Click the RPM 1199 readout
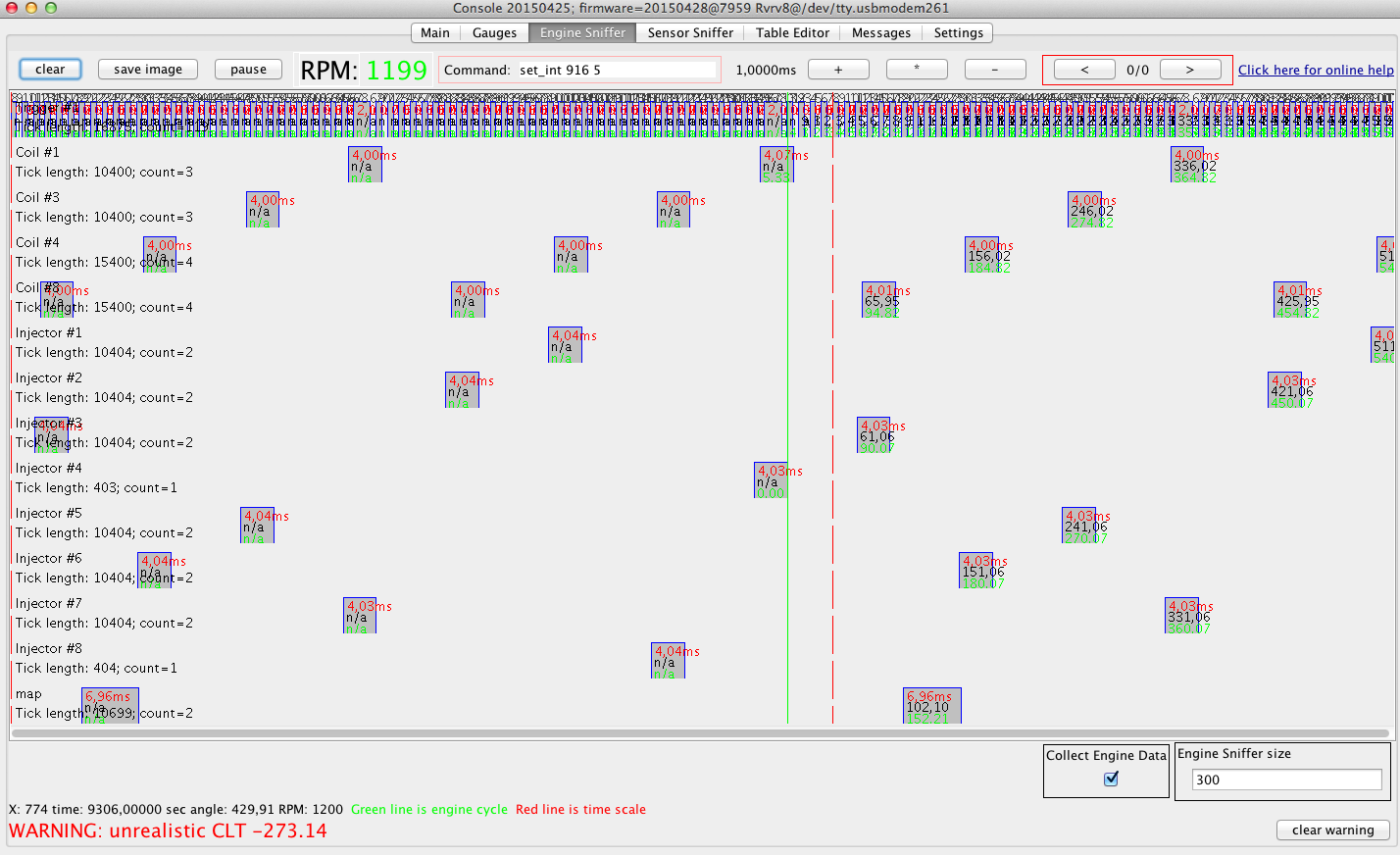The width and height of the screenshot is (1400, 855). tap(364, 71)
